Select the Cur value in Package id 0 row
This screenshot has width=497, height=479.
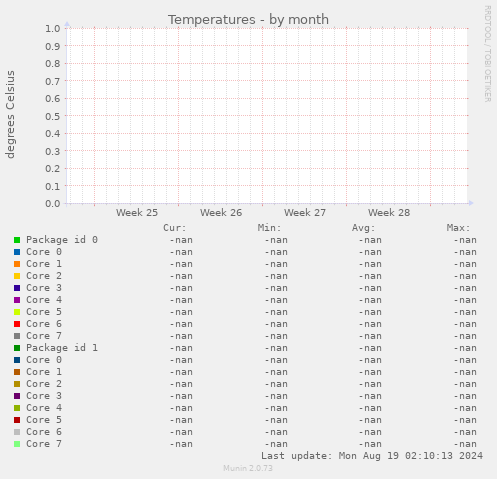(181, 240)
